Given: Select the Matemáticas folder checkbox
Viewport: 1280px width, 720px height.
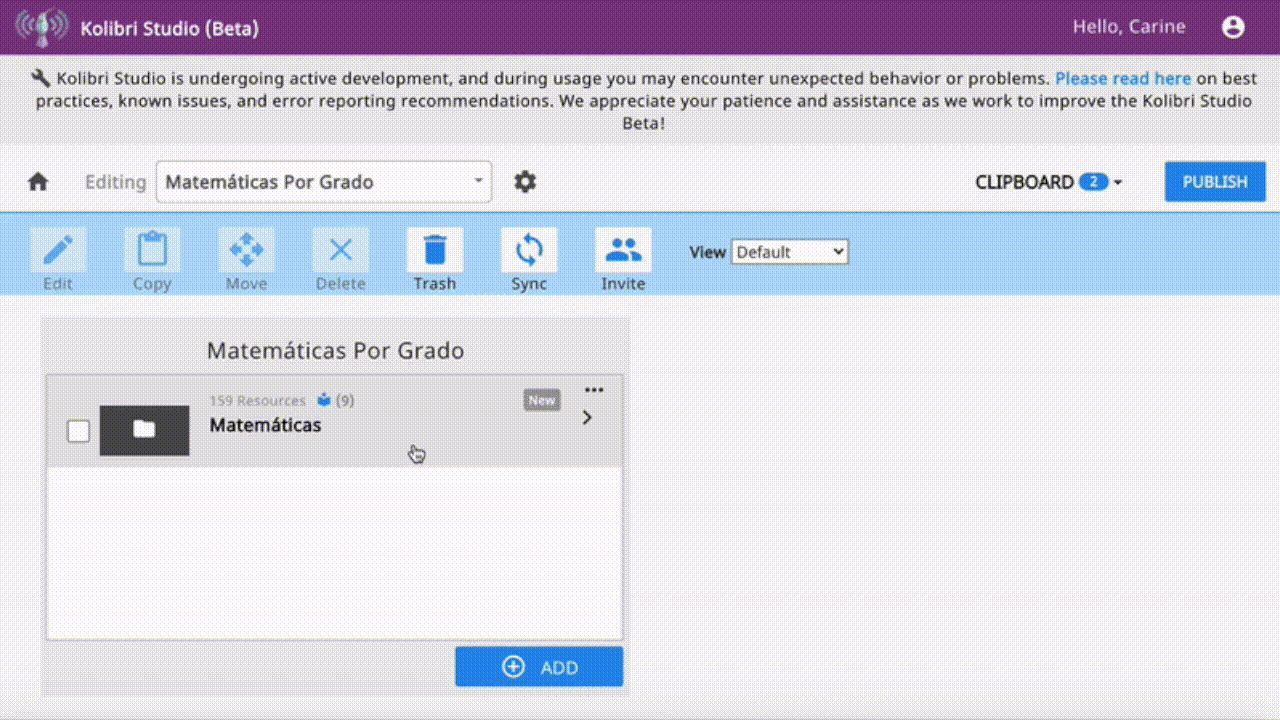Looking at the screenshot, I should click(x=78, y=431).
